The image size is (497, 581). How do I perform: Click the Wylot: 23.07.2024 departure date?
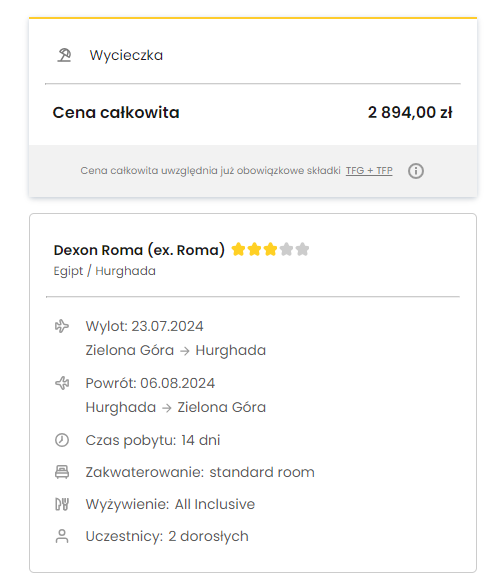(145, 326)
